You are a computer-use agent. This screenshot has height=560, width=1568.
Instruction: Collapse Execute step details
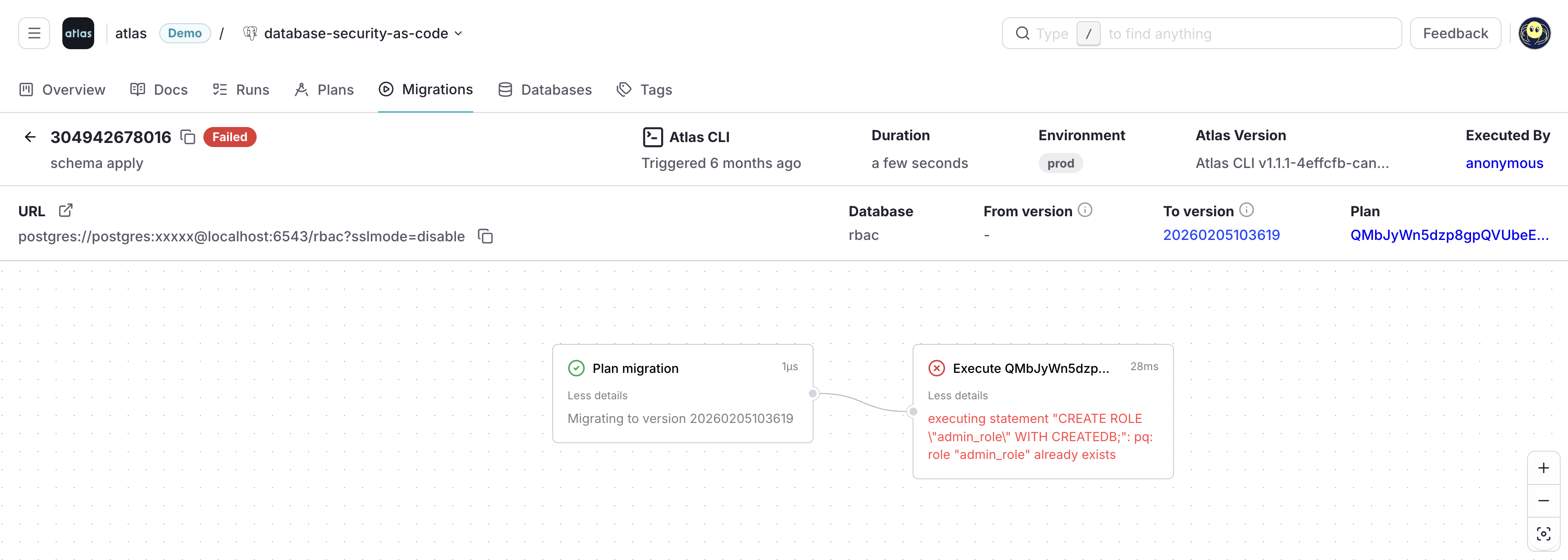957,396
